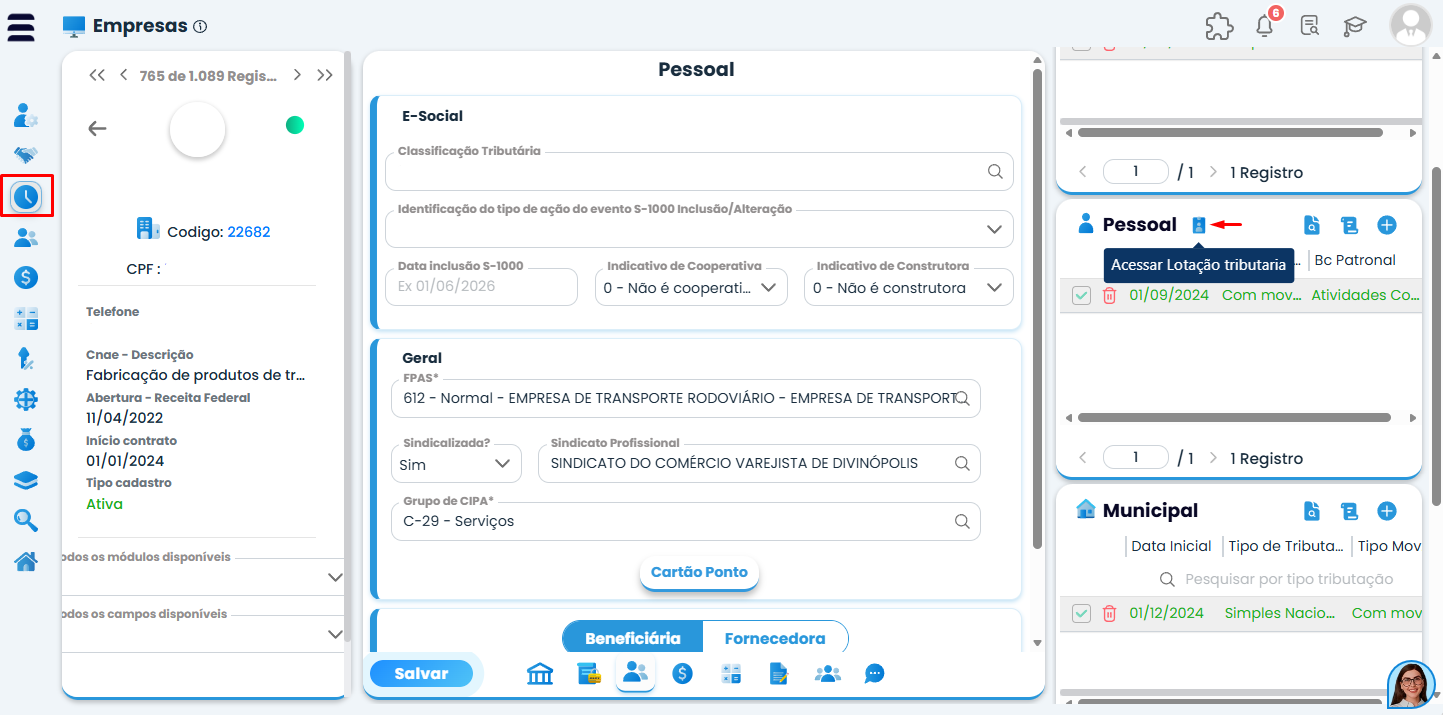Open the calculator icon in left sidebar
Viewport: 1443px width, 715px height.
tap(26, 319)
